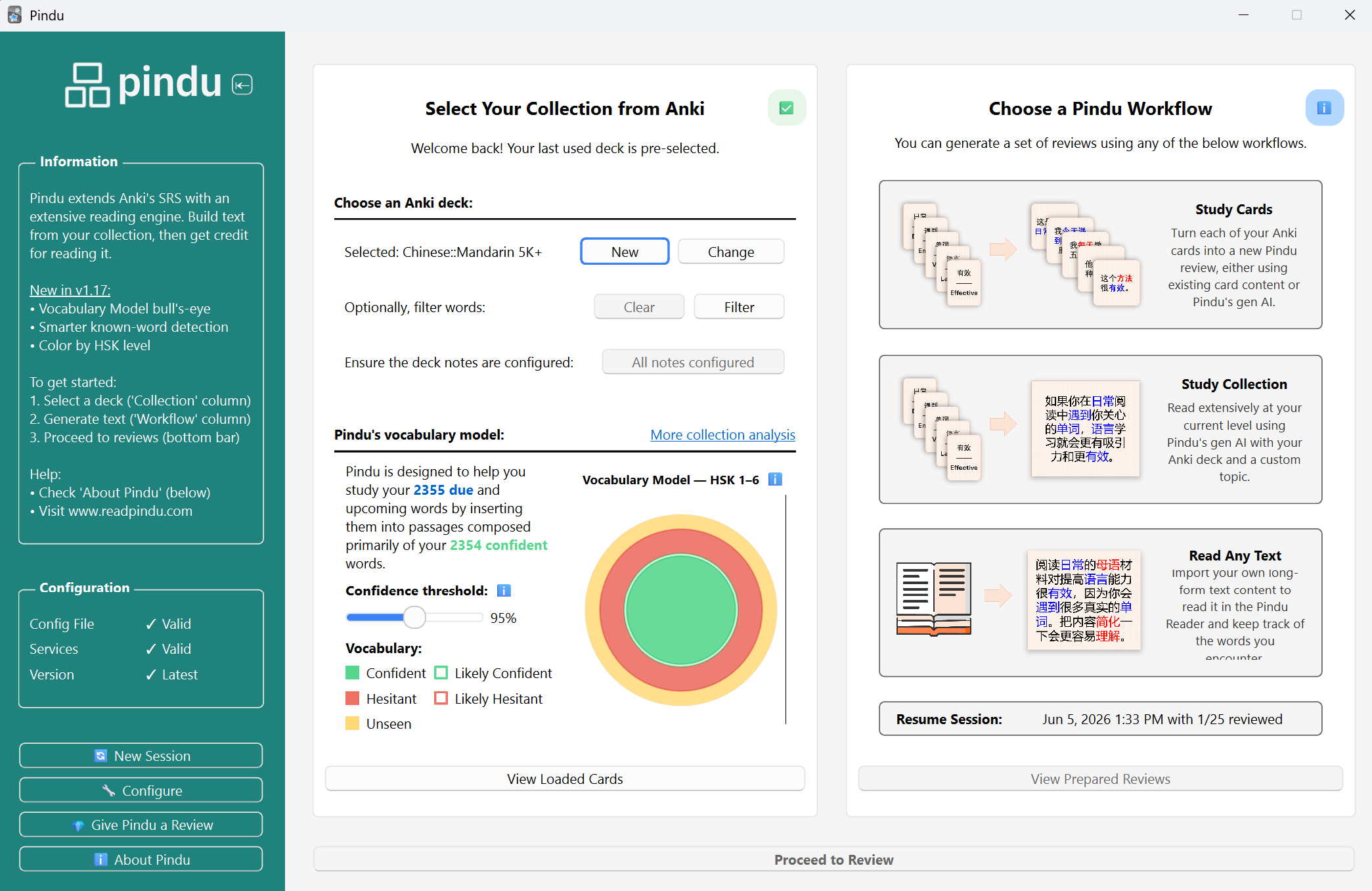Click the Services Valid status
The height and width of the screenshot is (891, 1372).
(168, 649)
